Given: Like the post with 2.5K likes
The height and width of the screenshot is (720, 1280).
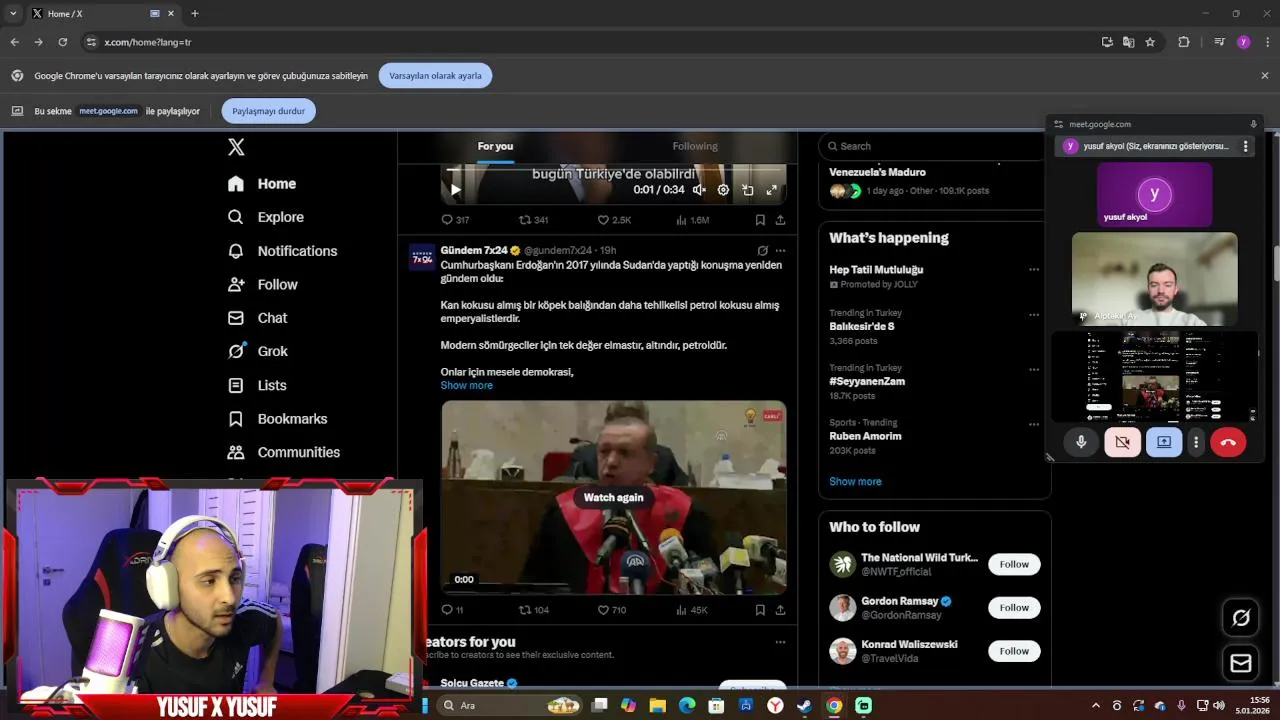Looking at the screenshot, I should pyautogui.click(x=614, y=220).
